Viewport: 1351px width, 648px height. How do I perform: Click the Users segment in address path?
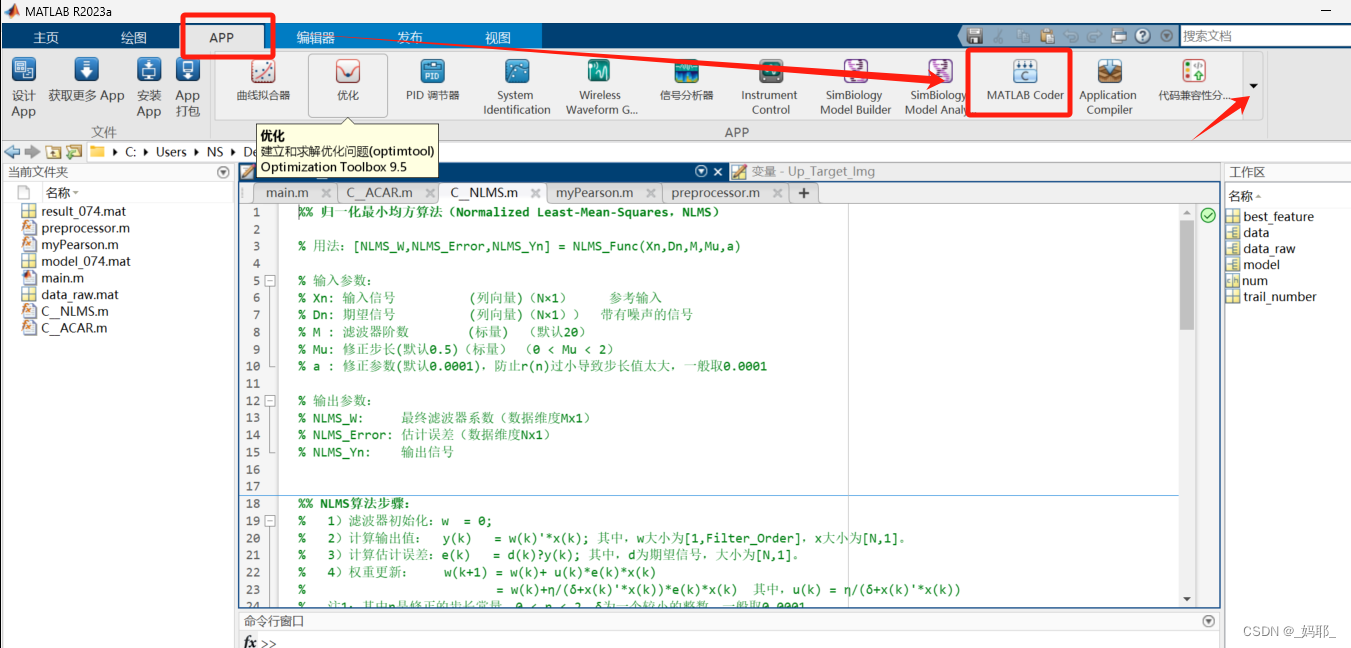click(x=171, y=152)
